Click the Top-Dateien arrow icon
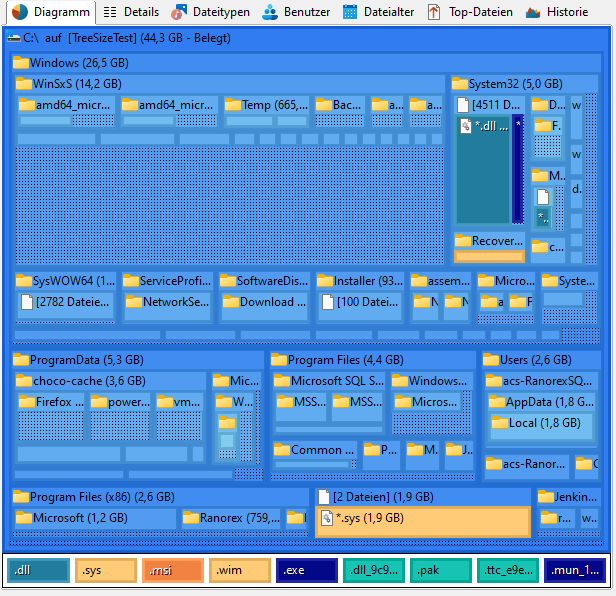 [434, 12]
